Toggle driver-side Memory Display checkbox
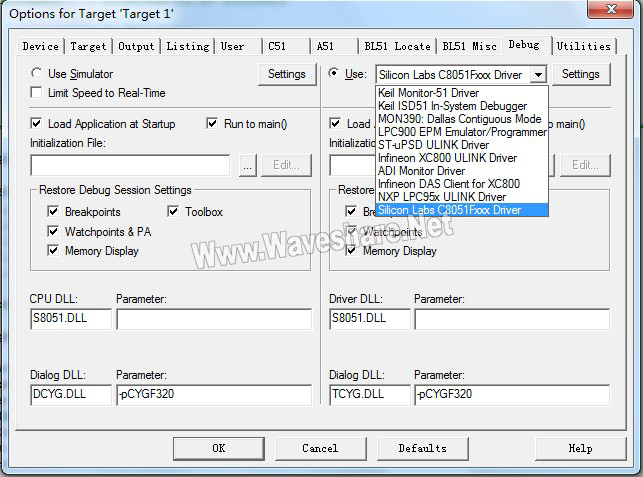This screenshot has height=477, width=643. coord(351,250)
